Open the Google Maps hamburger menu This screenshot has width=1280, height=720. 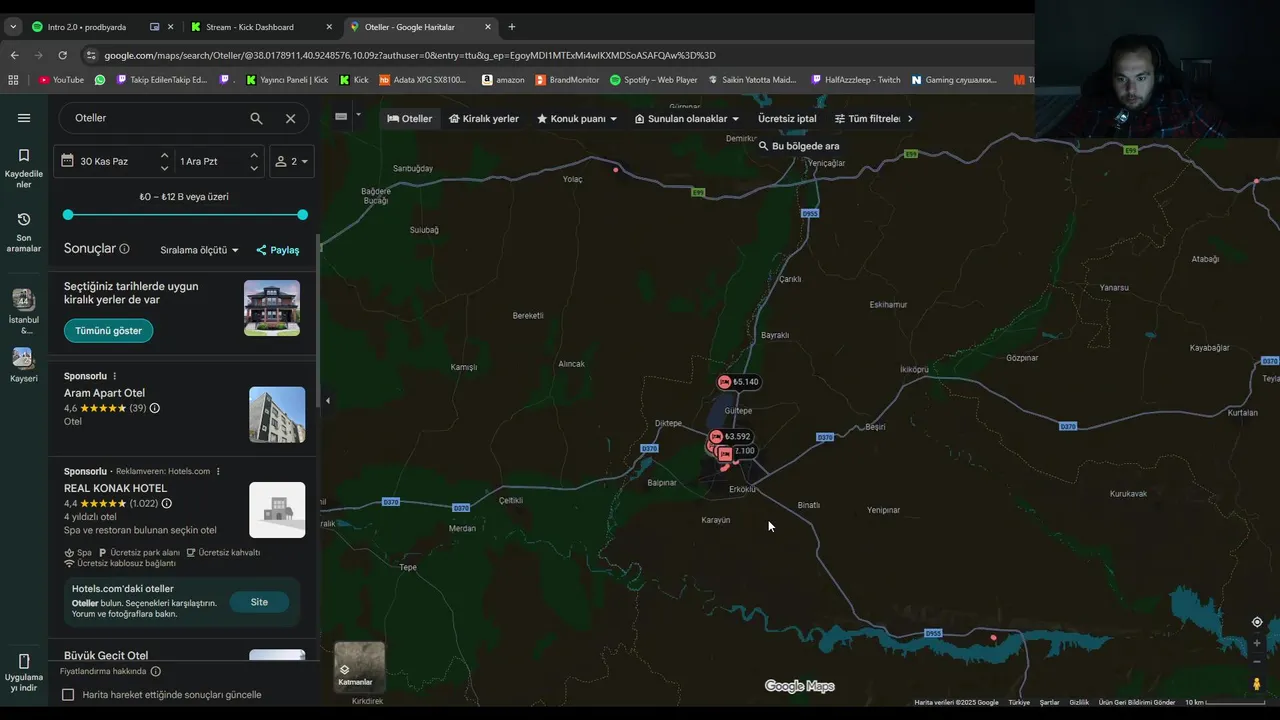tap(24, 118)
